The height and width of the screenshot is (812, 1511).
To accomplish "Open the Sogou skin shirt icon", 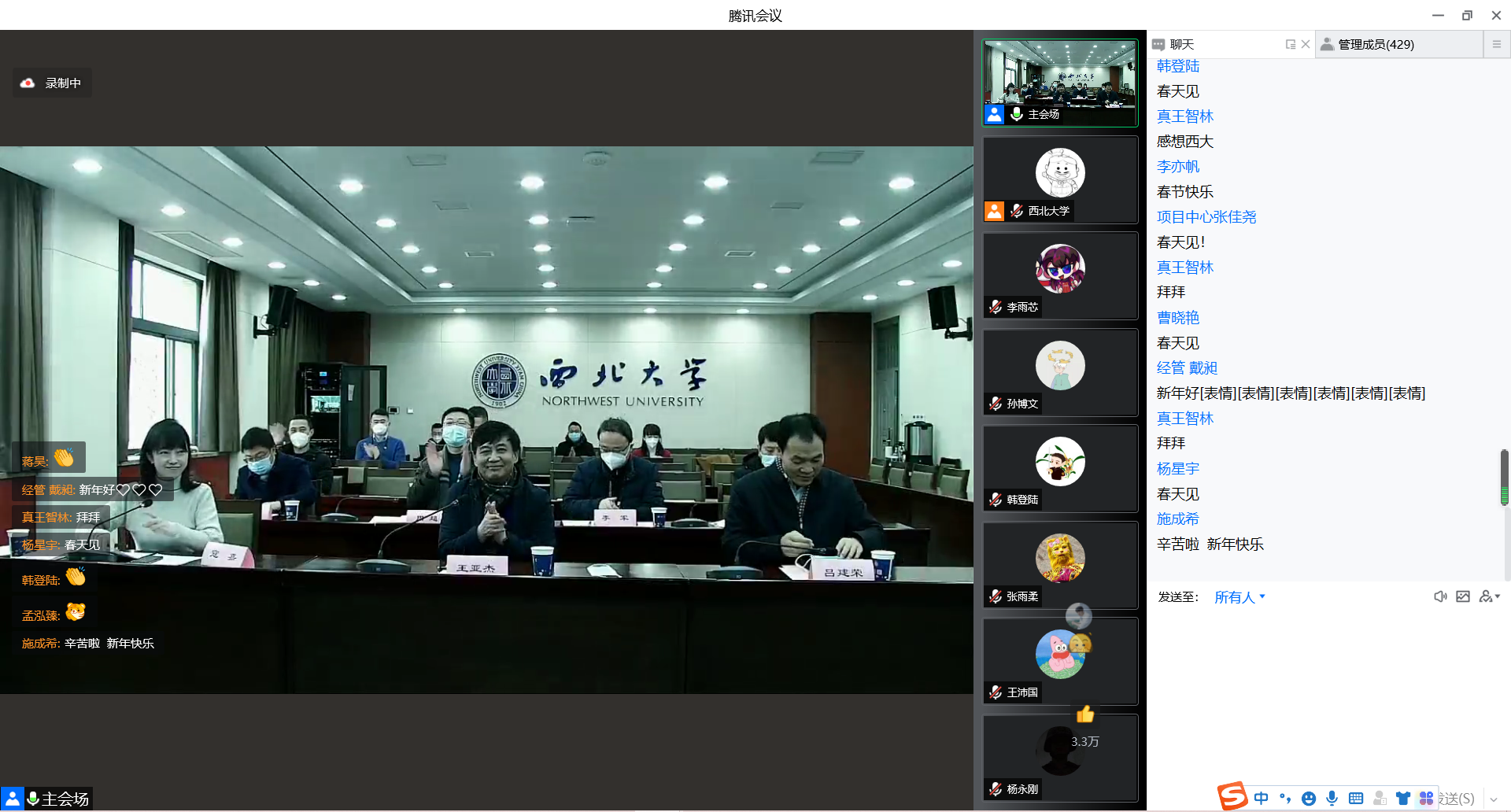I will [1402, 799].
